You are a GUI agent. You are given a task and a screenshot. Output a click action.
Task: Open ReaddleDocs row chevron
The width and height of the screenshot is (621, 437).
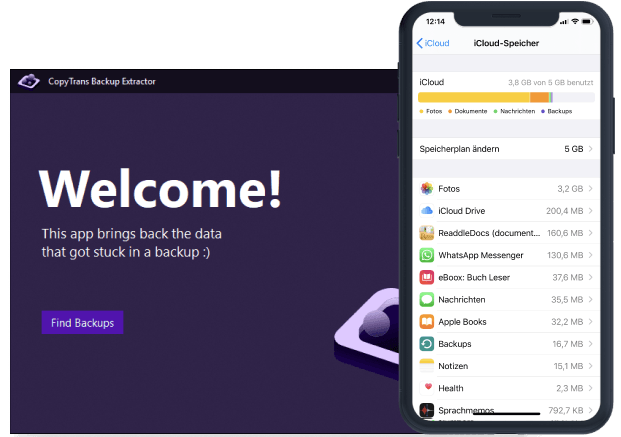pos(591,233)
